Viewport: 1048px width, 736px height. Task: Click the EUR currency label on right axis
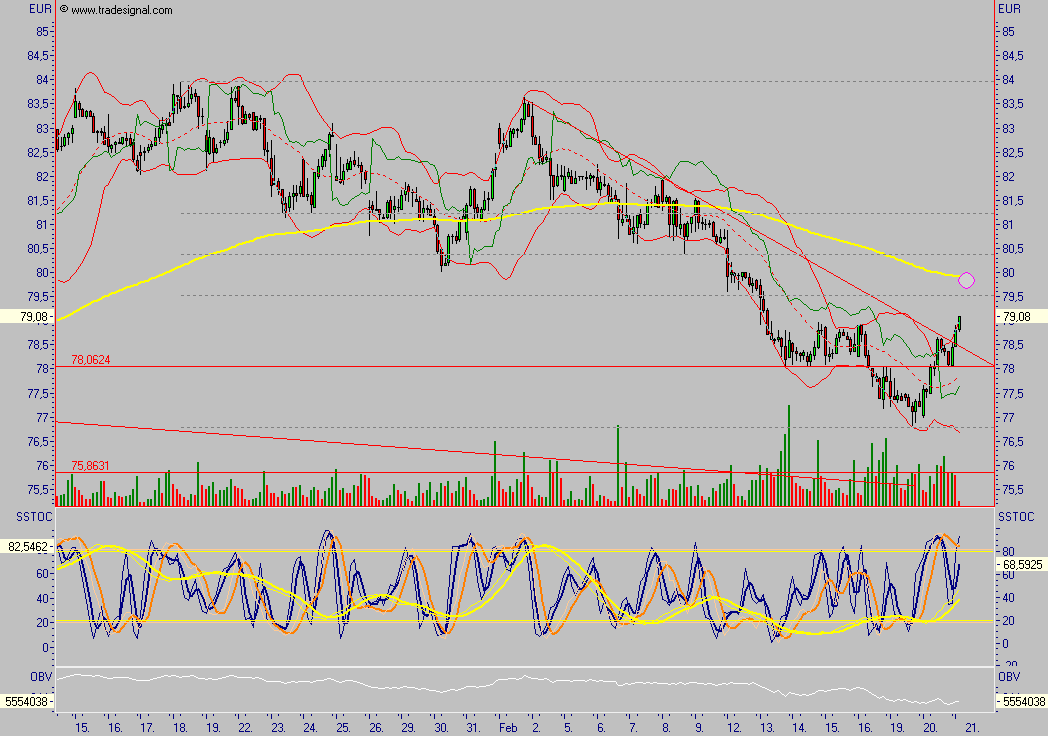point(1009,9)
